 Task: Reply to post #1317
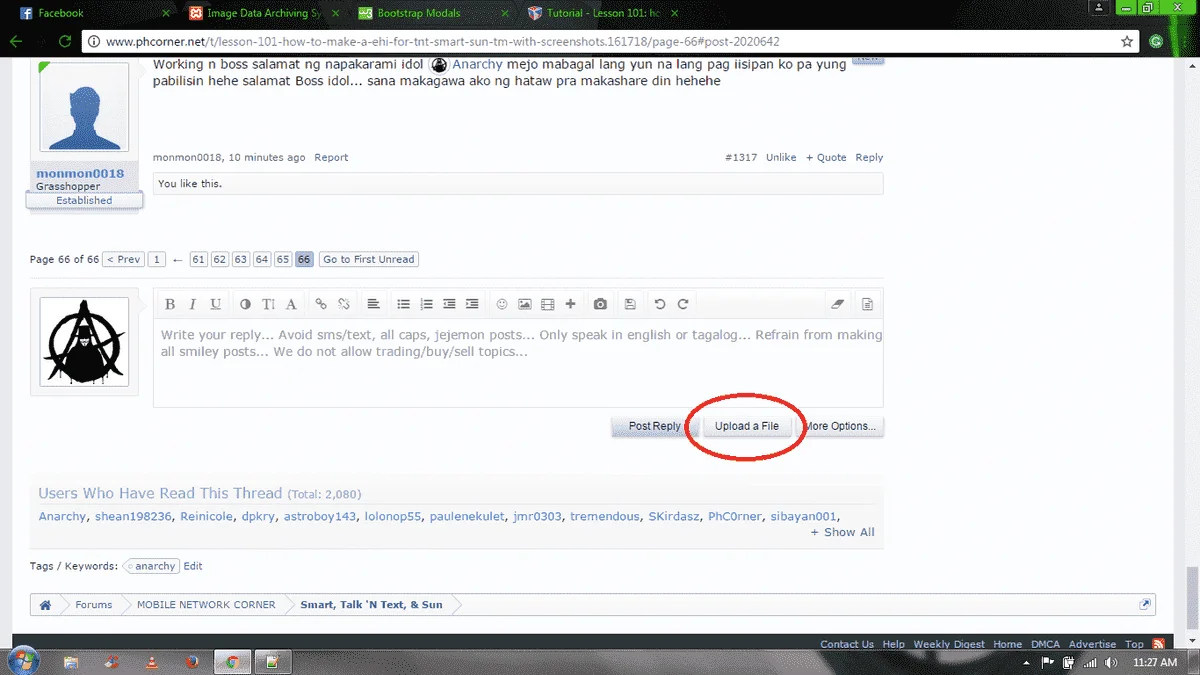point(869,157)
